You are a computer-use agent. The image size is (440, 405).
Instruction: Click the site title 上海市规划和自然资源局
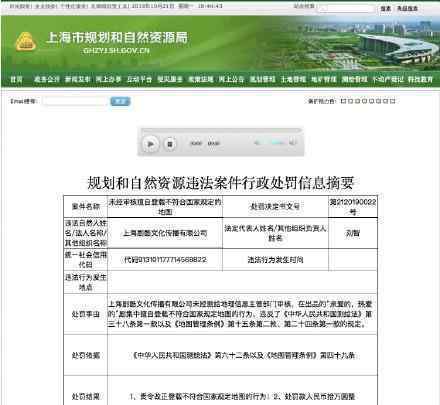117,38
